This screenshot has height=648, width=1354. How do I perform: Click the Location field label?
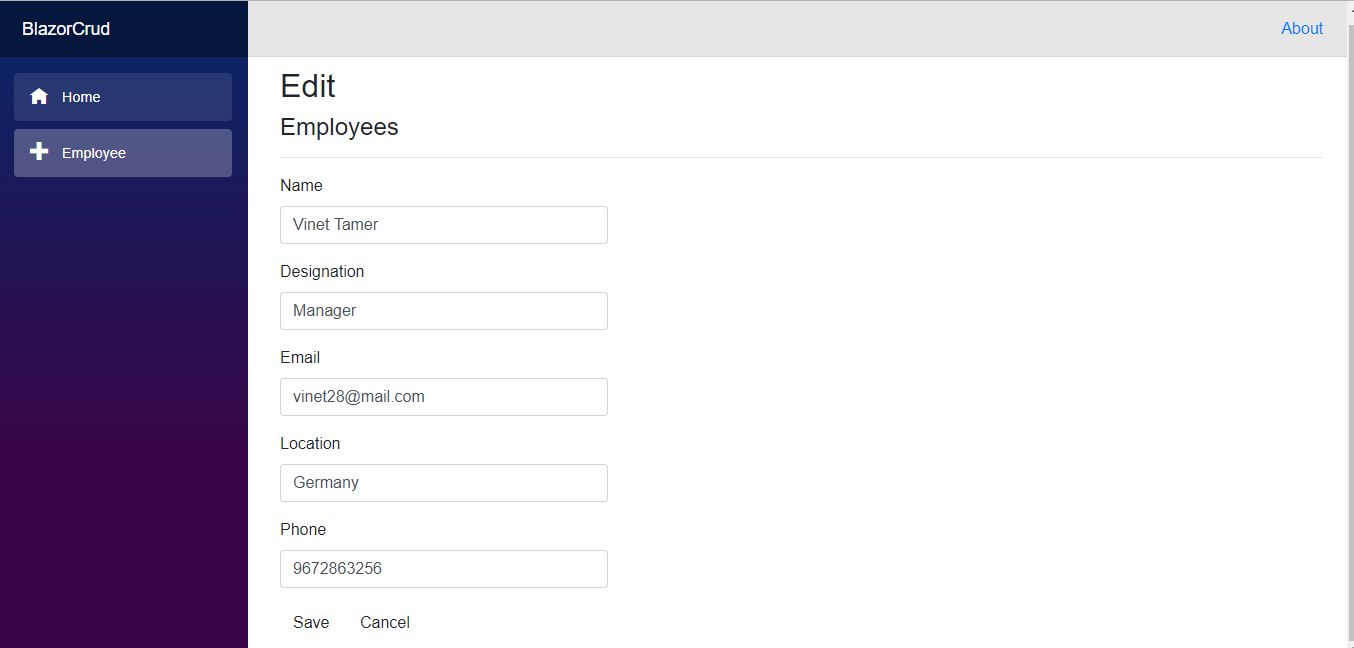310,444
